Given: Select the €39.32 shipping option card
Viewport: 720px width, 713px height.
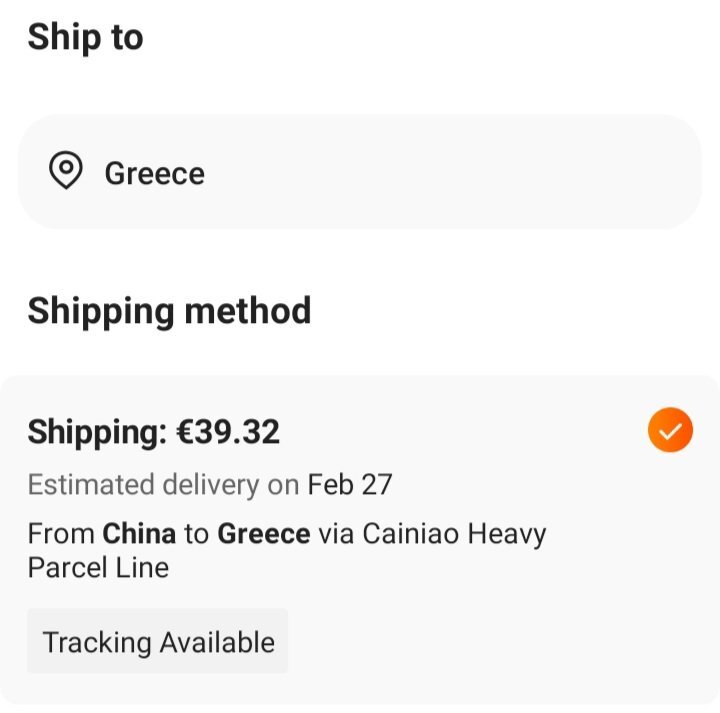Looking at the screenshot, I should click(360, 540).
